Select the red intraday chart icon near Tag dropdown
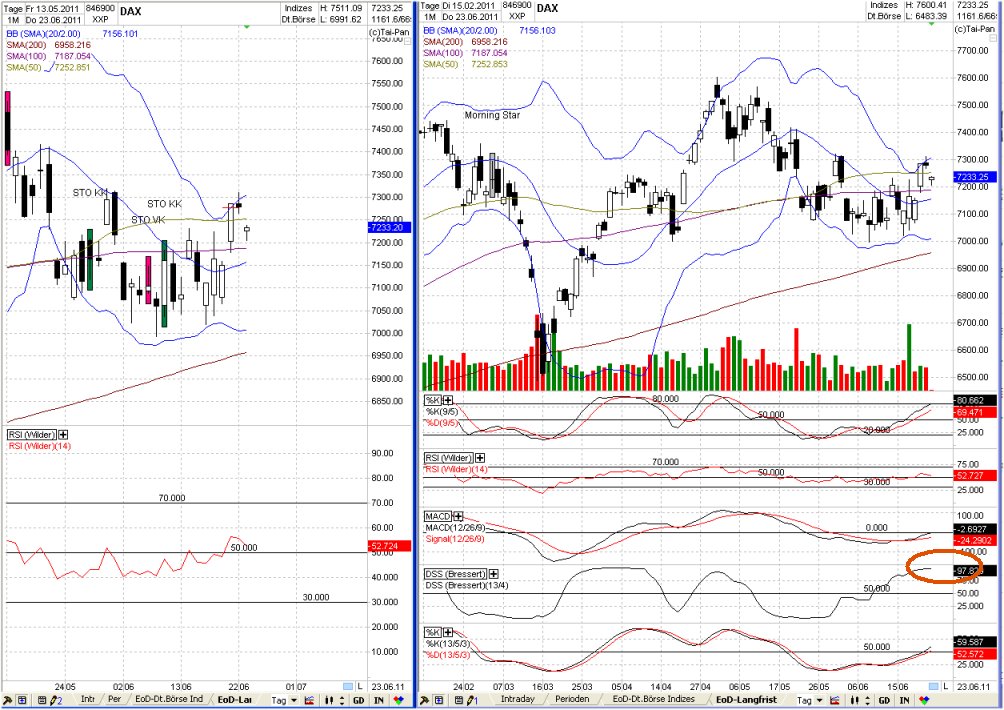This screenshot has height=710, width=1004. [x=836, y=700]
